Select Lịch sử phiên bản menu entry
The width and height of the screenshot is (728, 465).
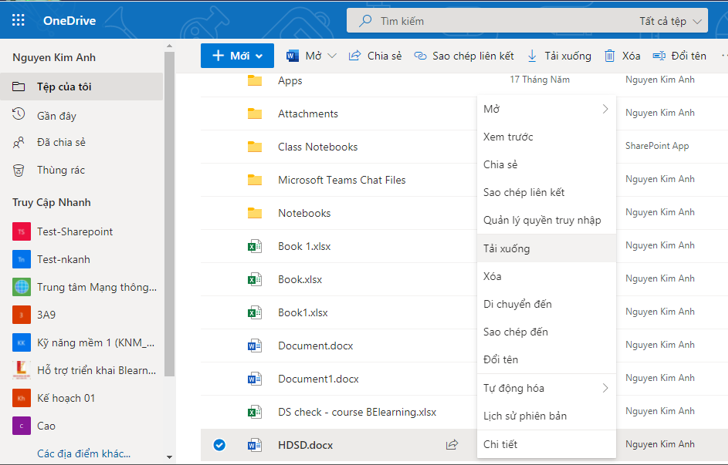click(524, 416)
